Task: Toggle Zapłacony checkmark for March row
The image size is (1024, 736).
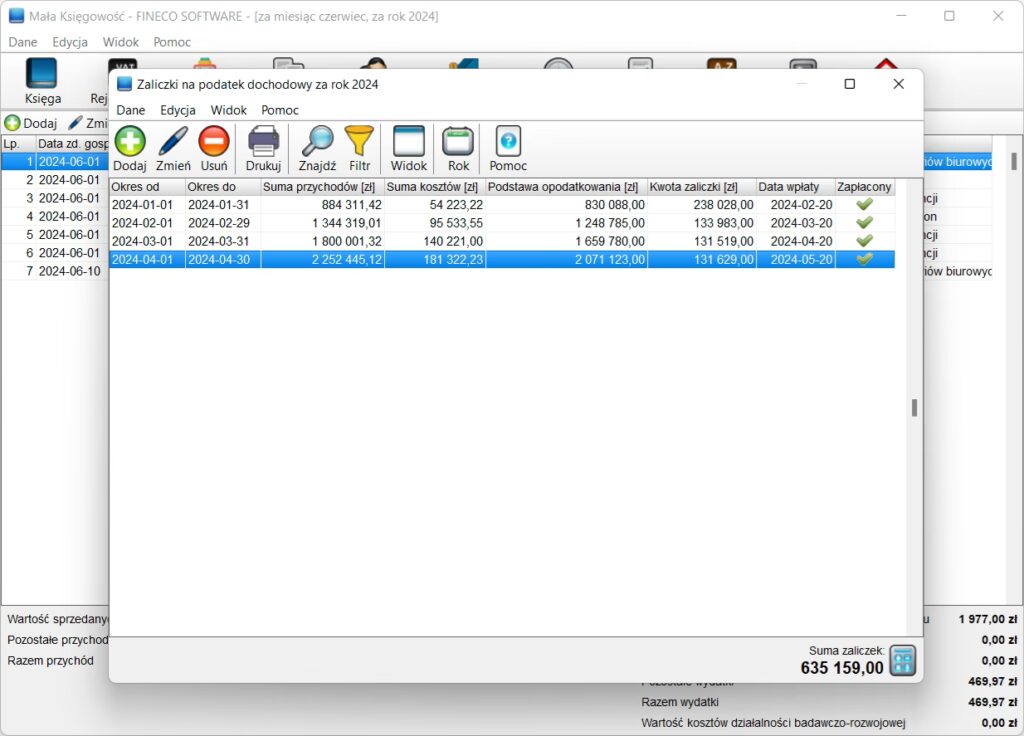Action: coord(865,241)
